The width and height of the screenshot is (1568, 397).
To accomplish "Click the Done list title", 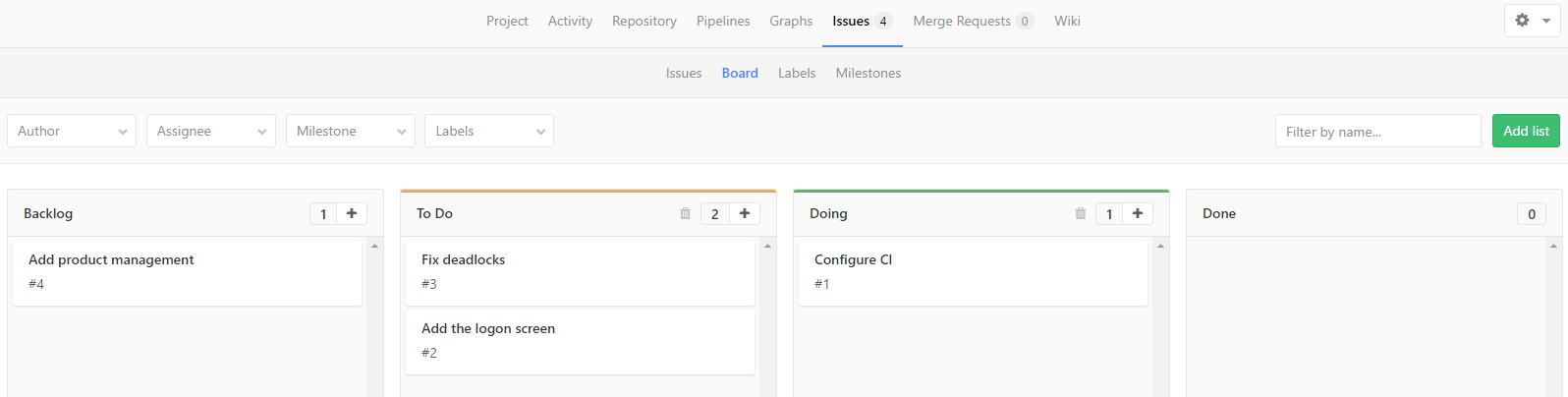I will 1219,213.
